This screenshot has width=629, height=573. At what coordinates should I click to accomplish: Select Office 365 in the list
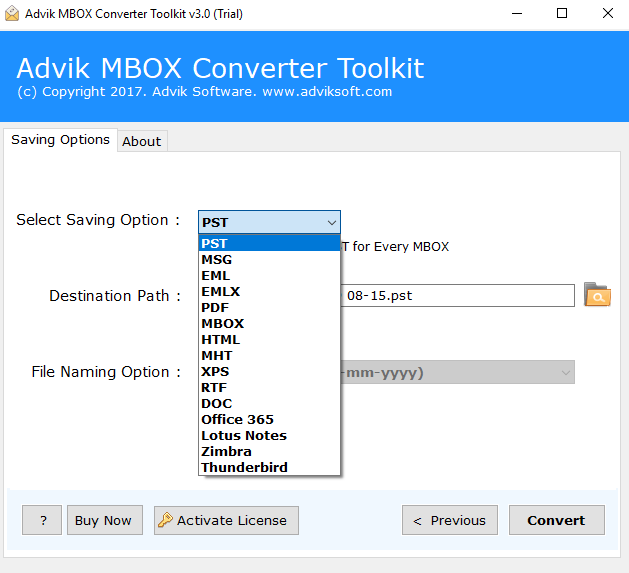[269, 419]
